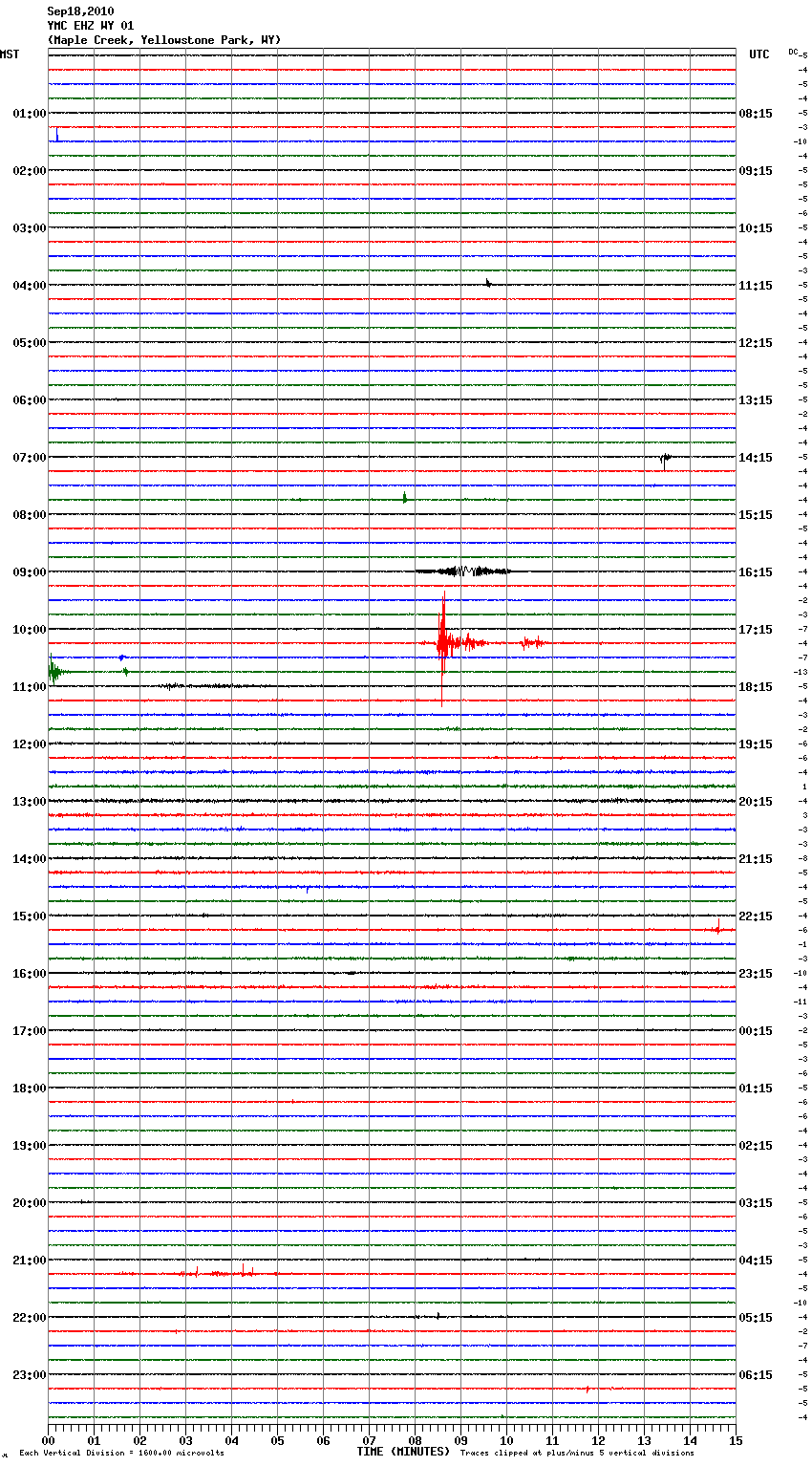Select the 18:00 MST time label
812x1466 pixels.
pyautogui.click(x=30, y=1089)
